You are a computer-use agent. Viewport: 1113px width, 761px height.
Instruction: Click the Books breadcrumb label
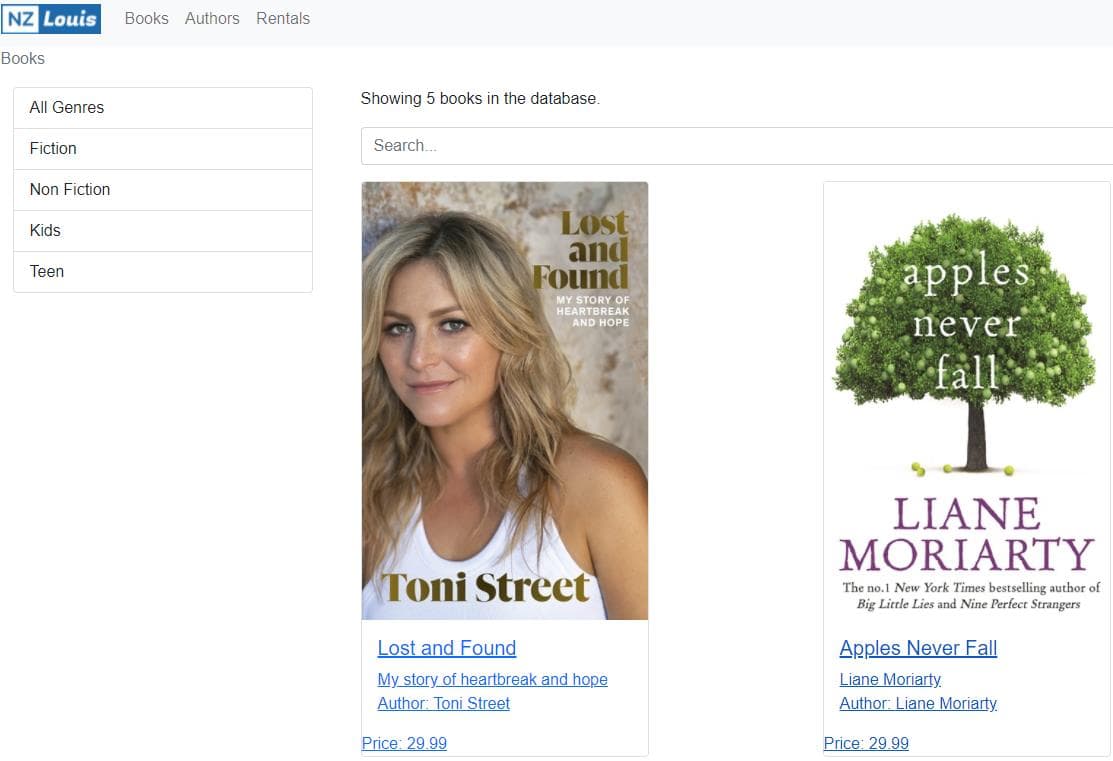point(22,58)
